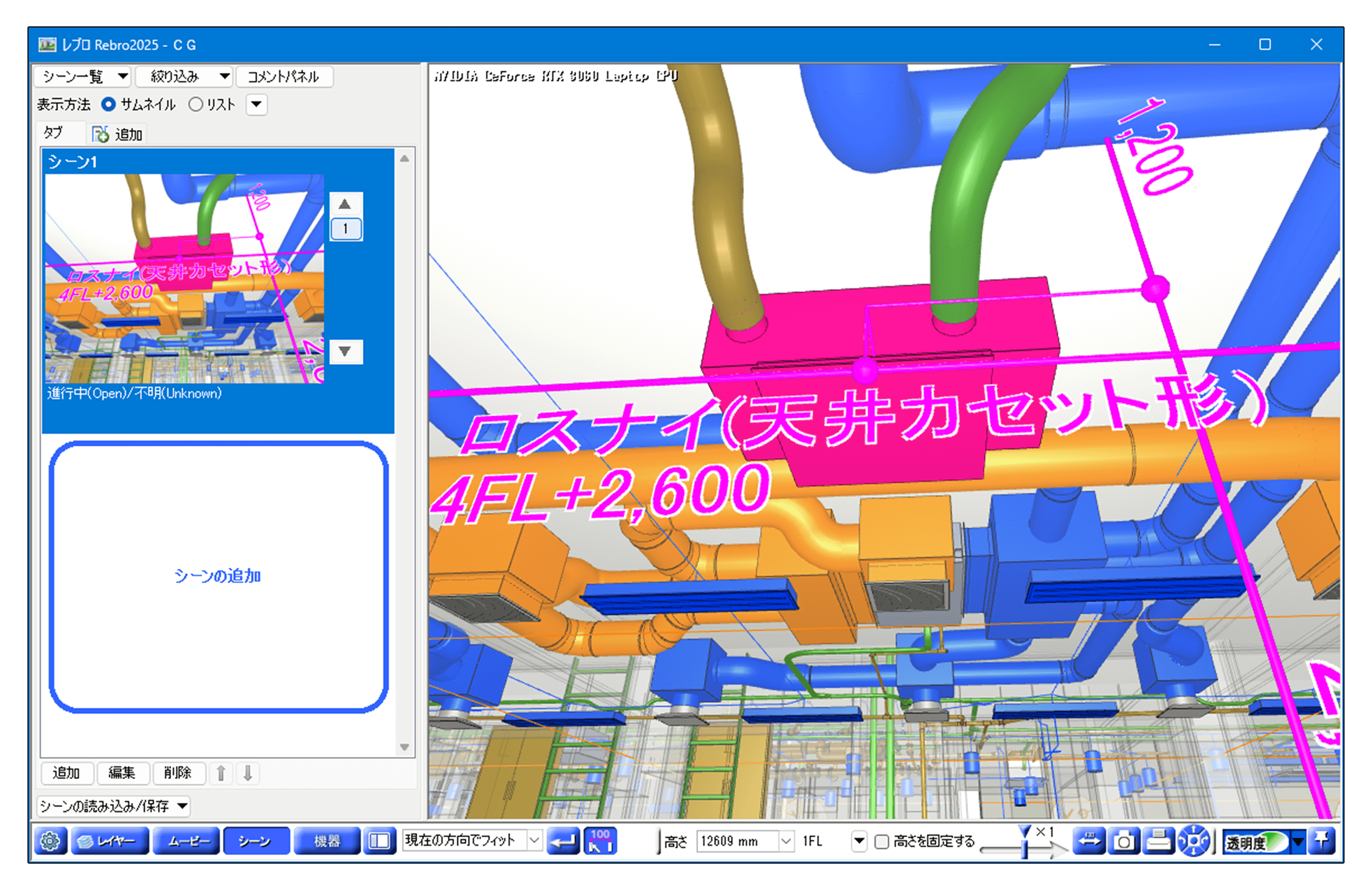The width and height of the screenshot is (1372, 890).
Task: Pin the toolbar with pushpin icon
Action: coord(1322,842)
